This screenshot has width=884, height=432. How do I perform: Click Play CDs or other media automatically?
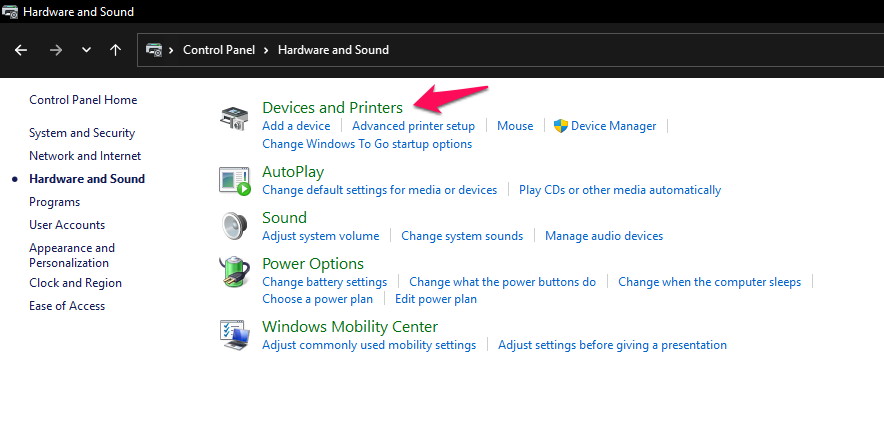click(620, 190)
